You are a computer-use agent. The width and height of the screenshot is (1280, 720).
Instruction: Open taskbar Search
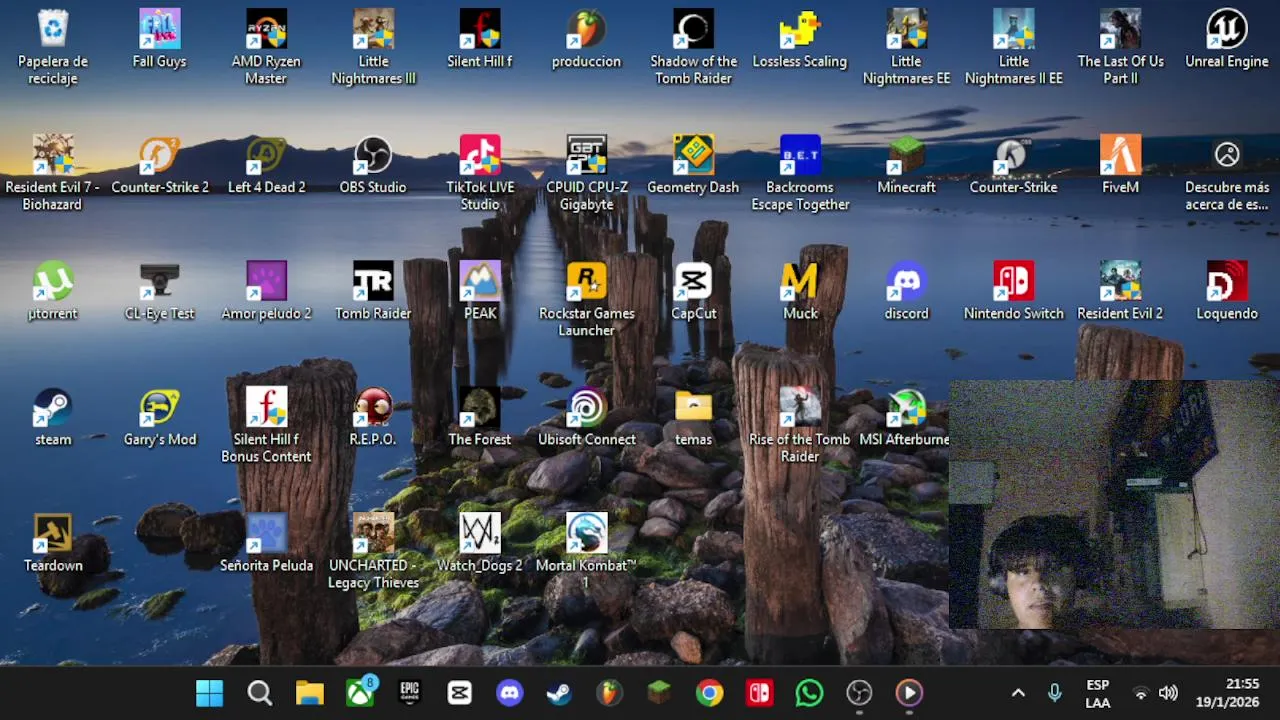(x=260, y=693)
